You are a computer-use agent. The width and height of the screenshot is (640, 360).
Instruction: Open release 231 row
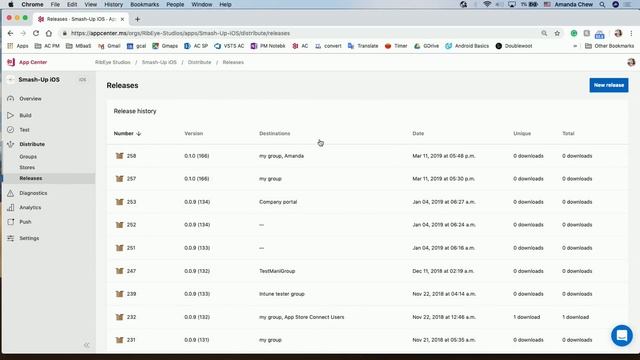367,340
